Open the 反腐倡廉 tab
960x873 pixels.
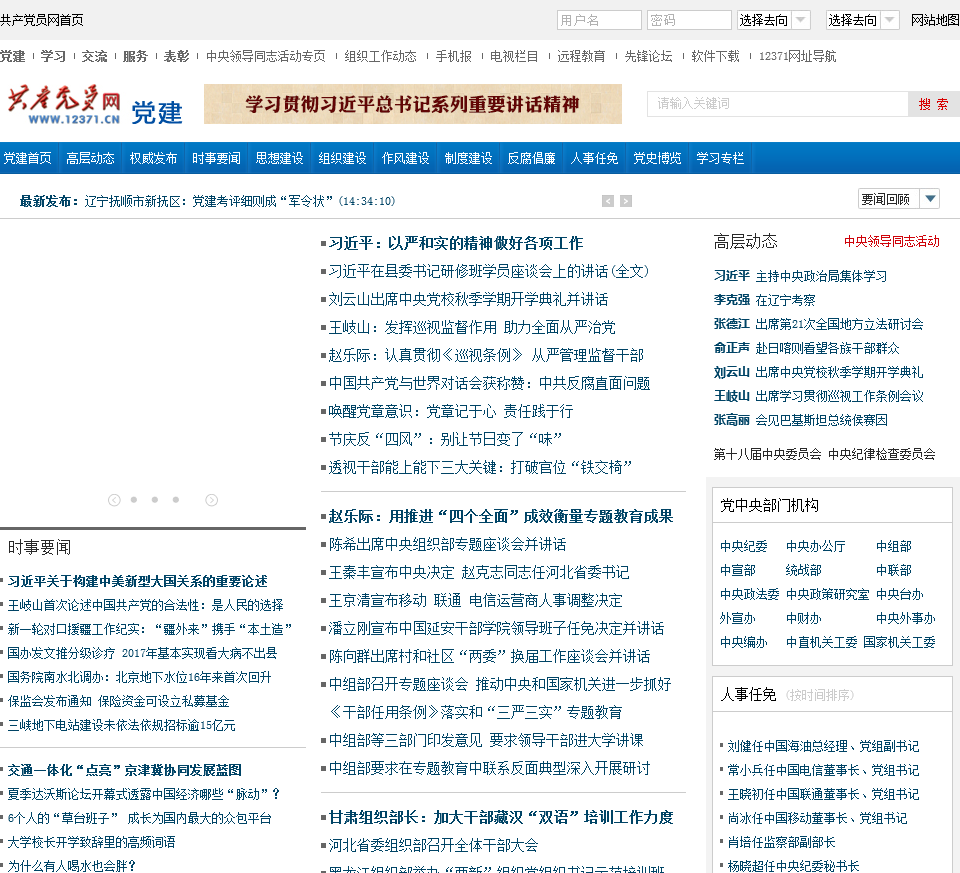[531, 159]
